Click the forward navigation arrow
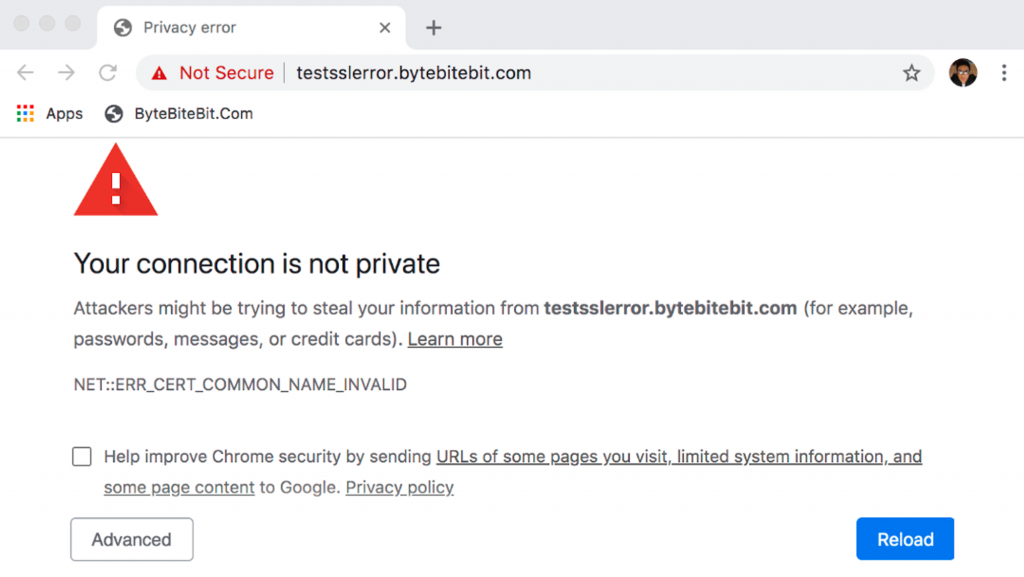Viewport: 1024px width, 577px height. pyautogui.click(x=66, y=72)
